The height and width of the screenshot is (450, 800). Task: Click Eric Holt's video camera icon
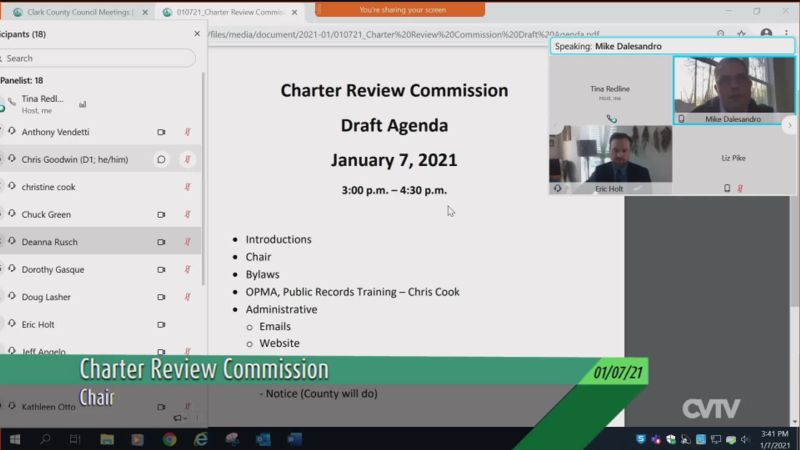pyautogui.click(x=161, y=324)
